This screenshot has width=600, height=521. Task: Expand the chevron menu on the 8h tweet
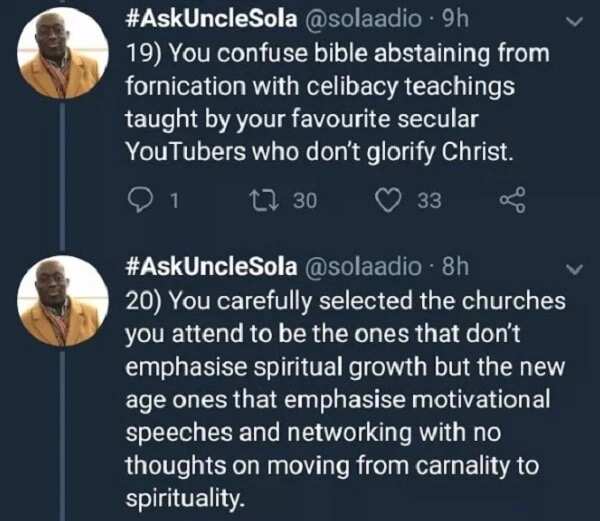tap(574, 270)
